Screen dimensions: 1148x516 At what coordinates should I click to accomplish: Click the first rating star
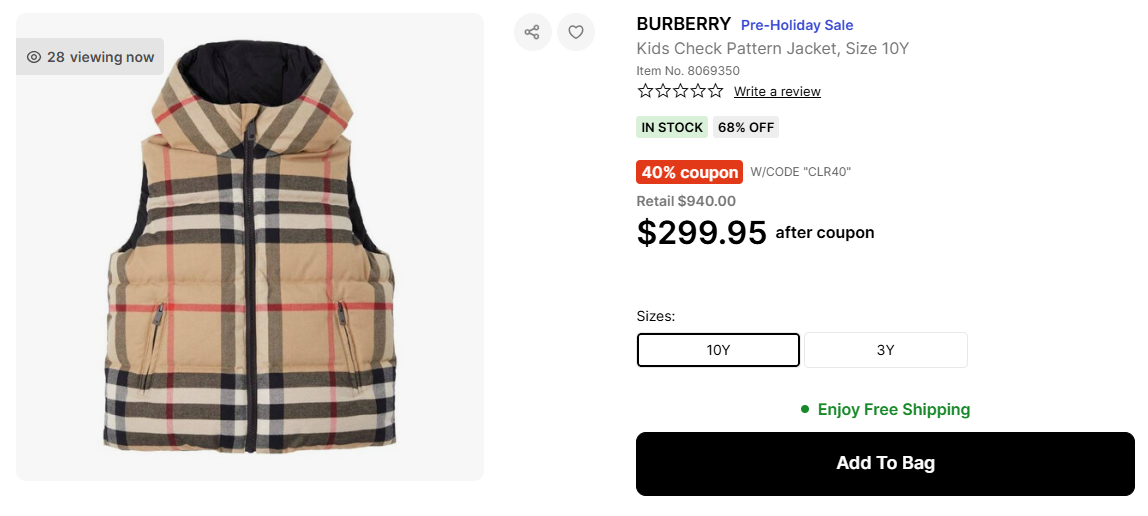click(x=646, y=91)
